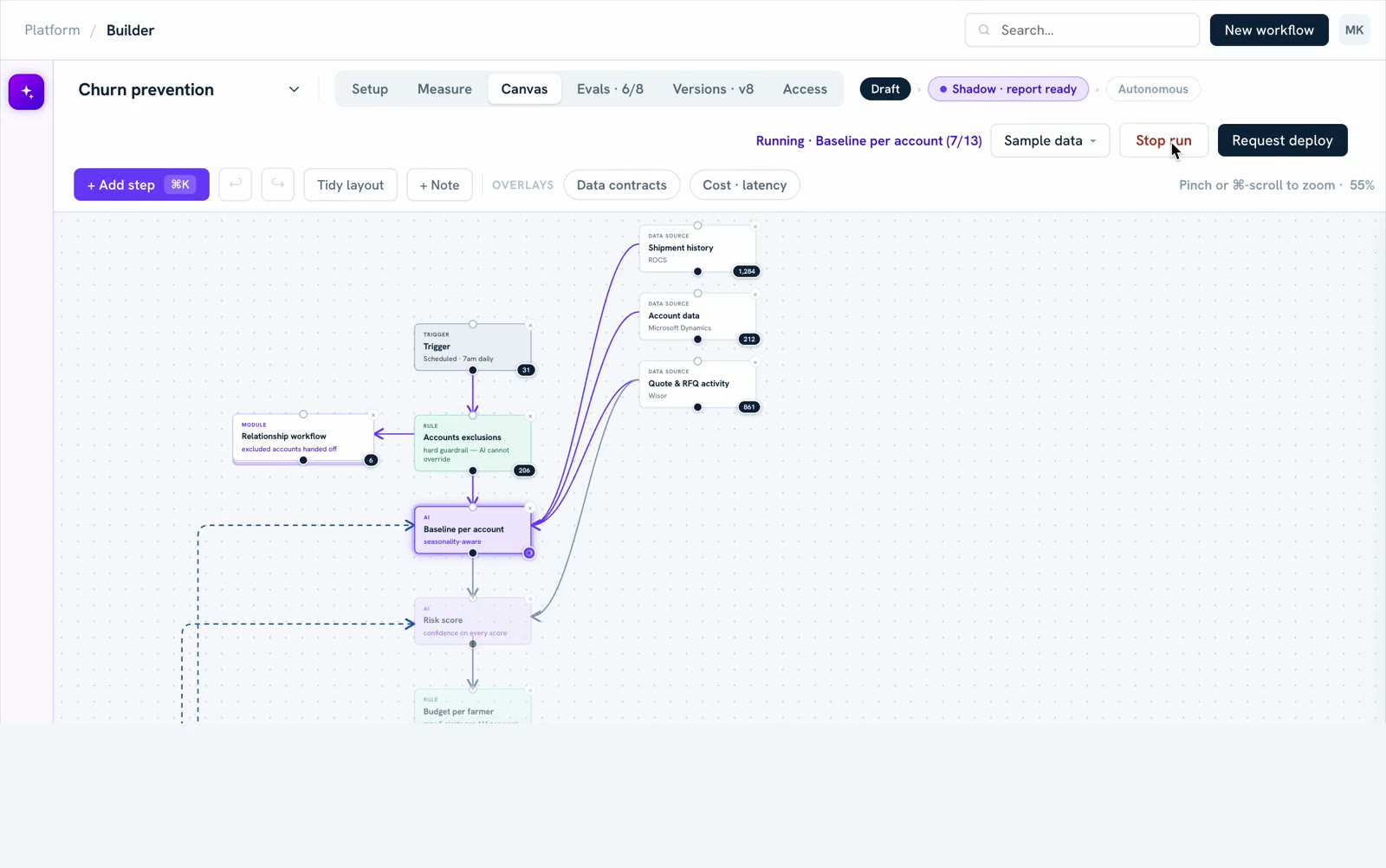
Task: Click the undo arrow button
Action: click(x=235, y=185)
